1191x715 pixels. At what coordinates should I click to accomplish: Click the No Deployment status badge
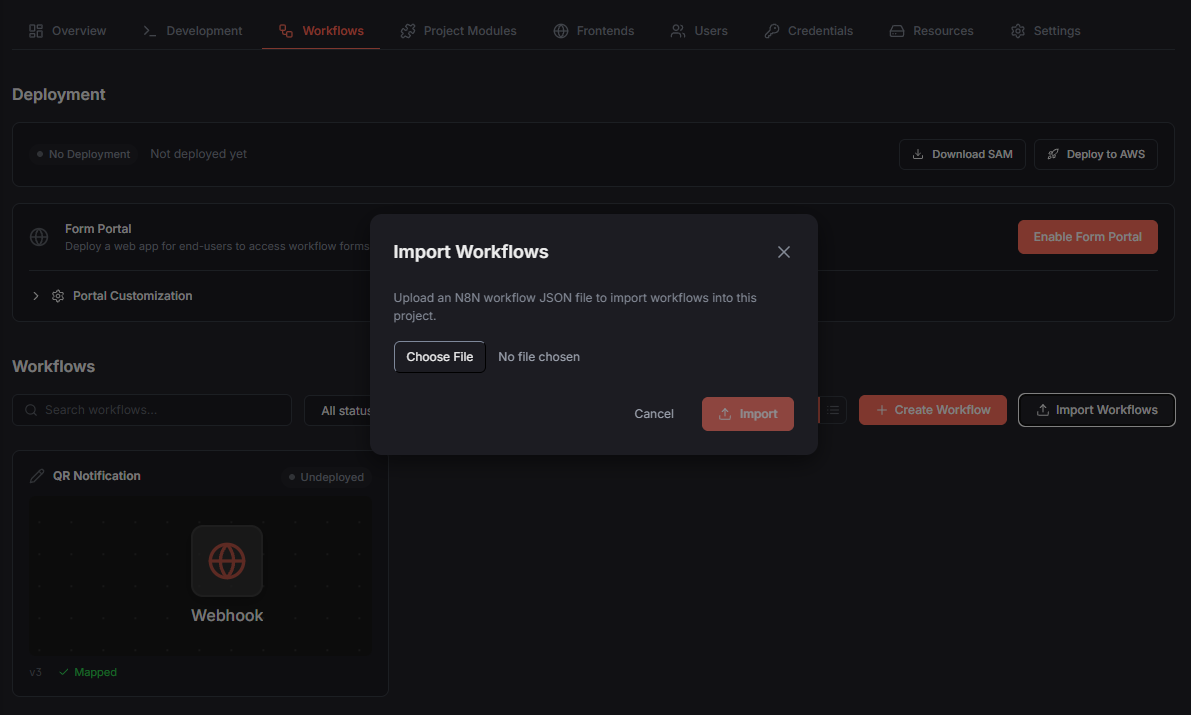[x=83, y=154]
